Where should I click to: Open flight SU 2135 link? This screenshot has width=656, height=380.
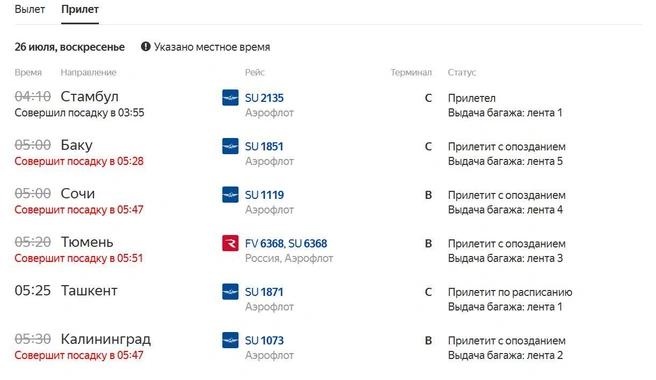click(x=264, y=98)
